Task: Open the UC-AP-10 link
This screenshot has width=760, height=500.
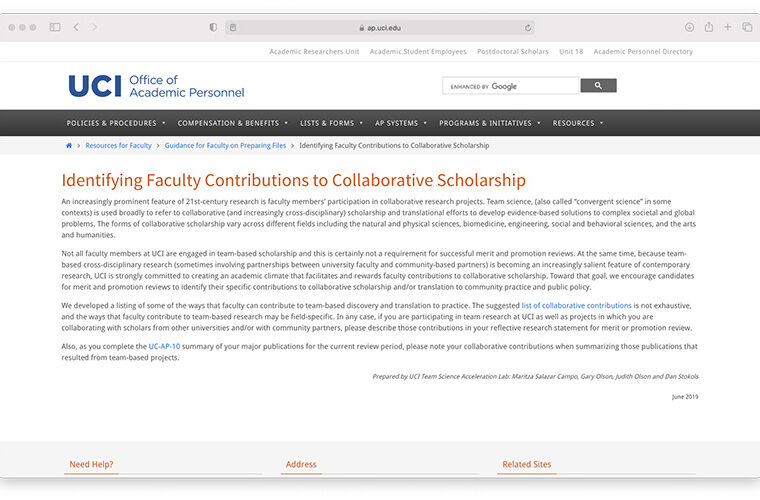Action: [165, 346]
